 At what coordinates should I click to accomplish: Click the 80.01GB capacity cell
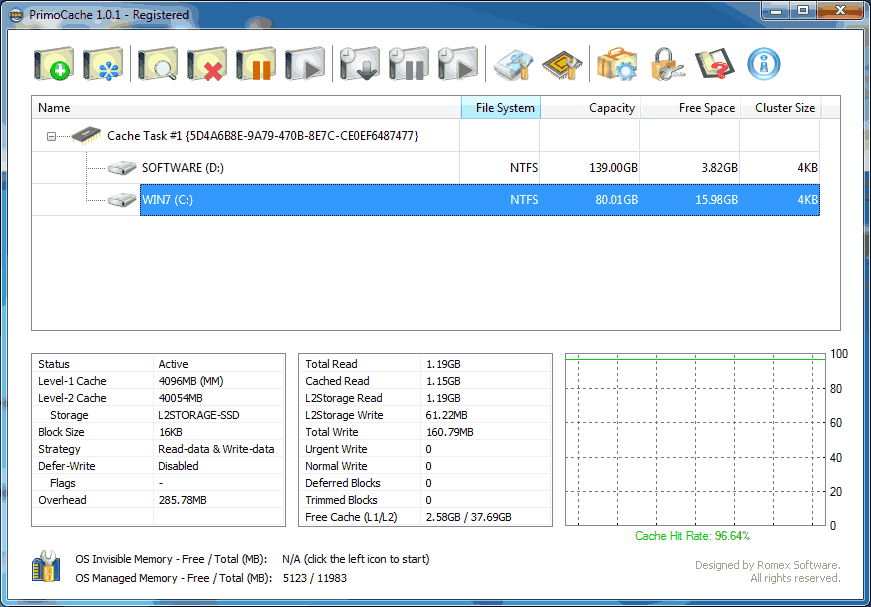click(x=617, y=200)
